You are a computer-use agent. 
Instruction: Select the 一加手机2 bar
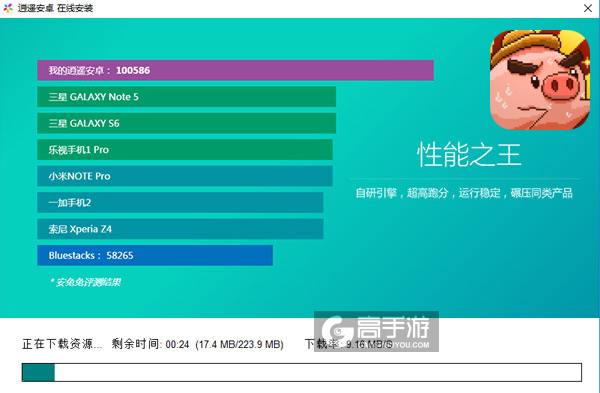pyautogui.click(x=180, y=202)
